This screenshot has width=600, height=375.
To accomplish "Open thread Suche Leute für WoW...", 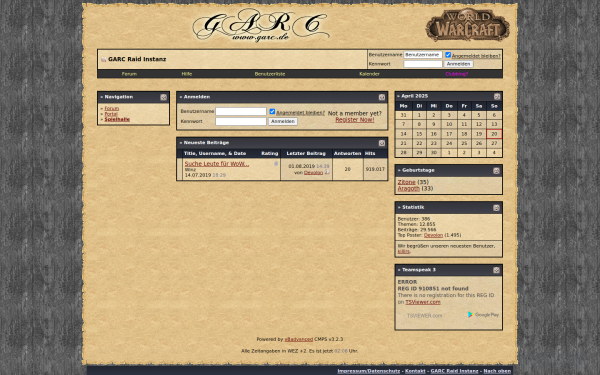I will click(217, 163).
